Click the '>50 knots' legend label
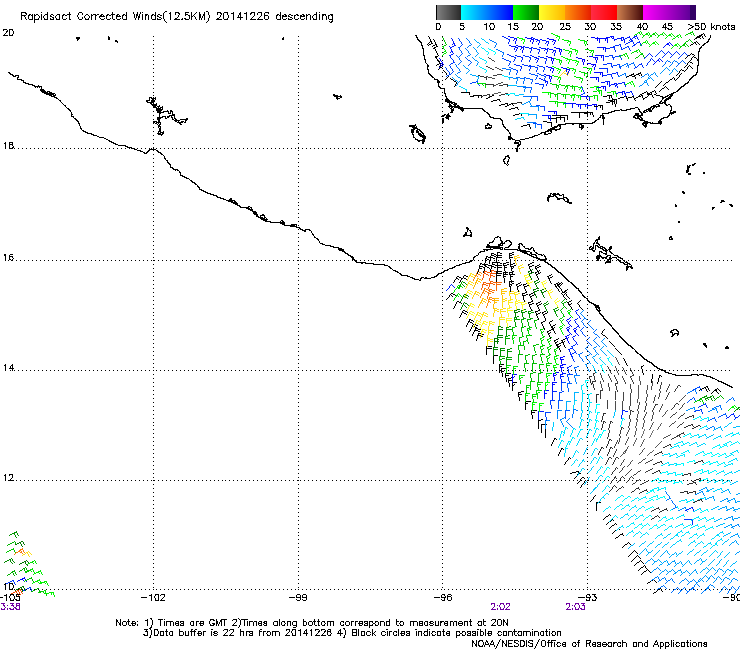 point(711,26)
